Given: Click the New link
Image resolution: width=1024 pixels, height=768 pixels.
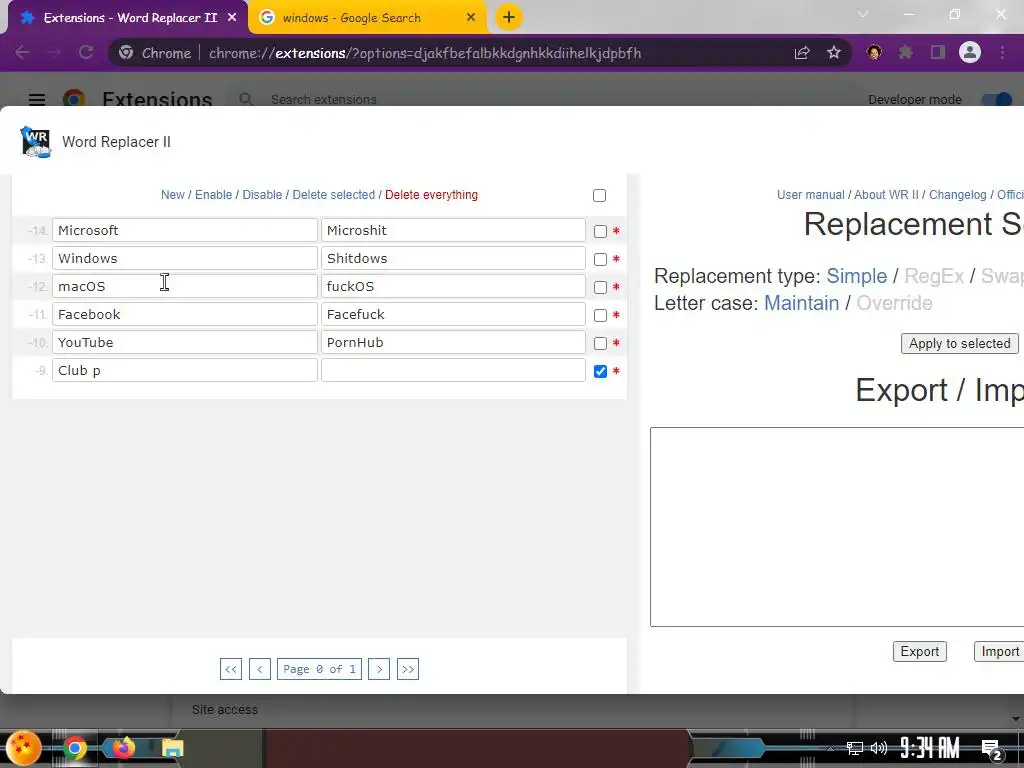Looking at the screenshot, I should [x=172, y=195].
